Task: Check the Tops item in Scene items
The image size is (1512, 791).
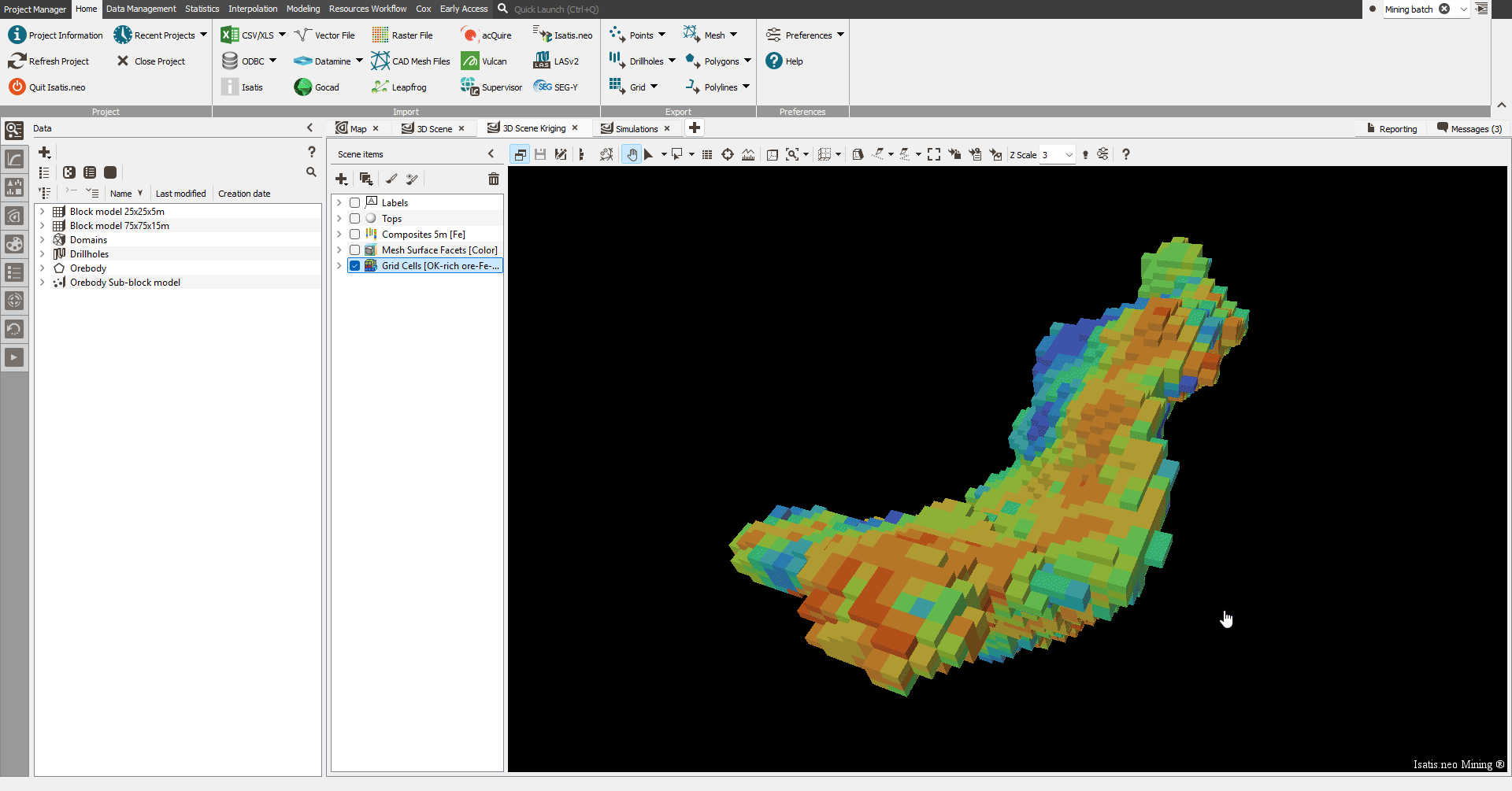Action: click(355, 218)
